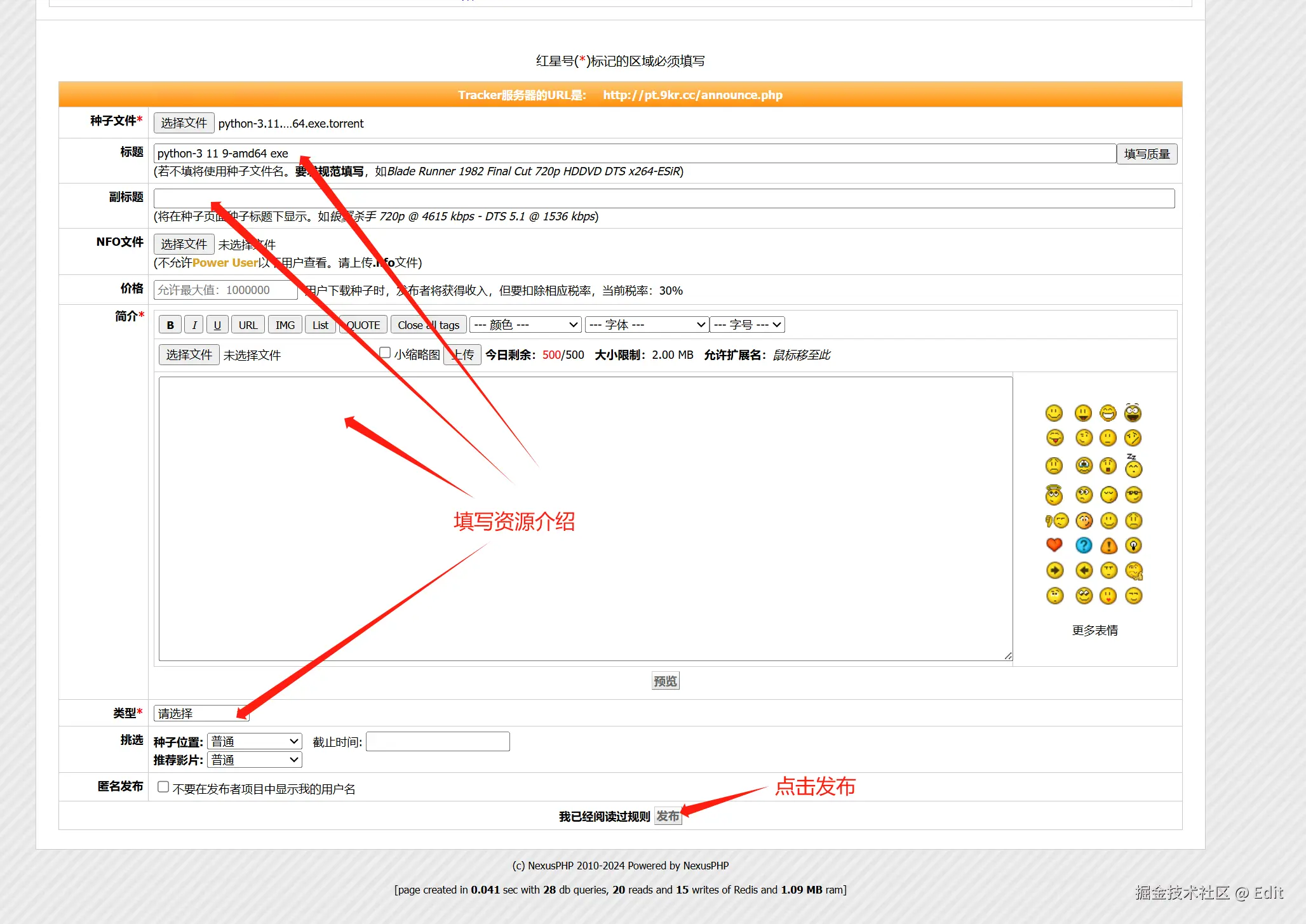Insert the right arrow emoticon
Viewport: 1306px width, 924px height.
(1054, 570)
